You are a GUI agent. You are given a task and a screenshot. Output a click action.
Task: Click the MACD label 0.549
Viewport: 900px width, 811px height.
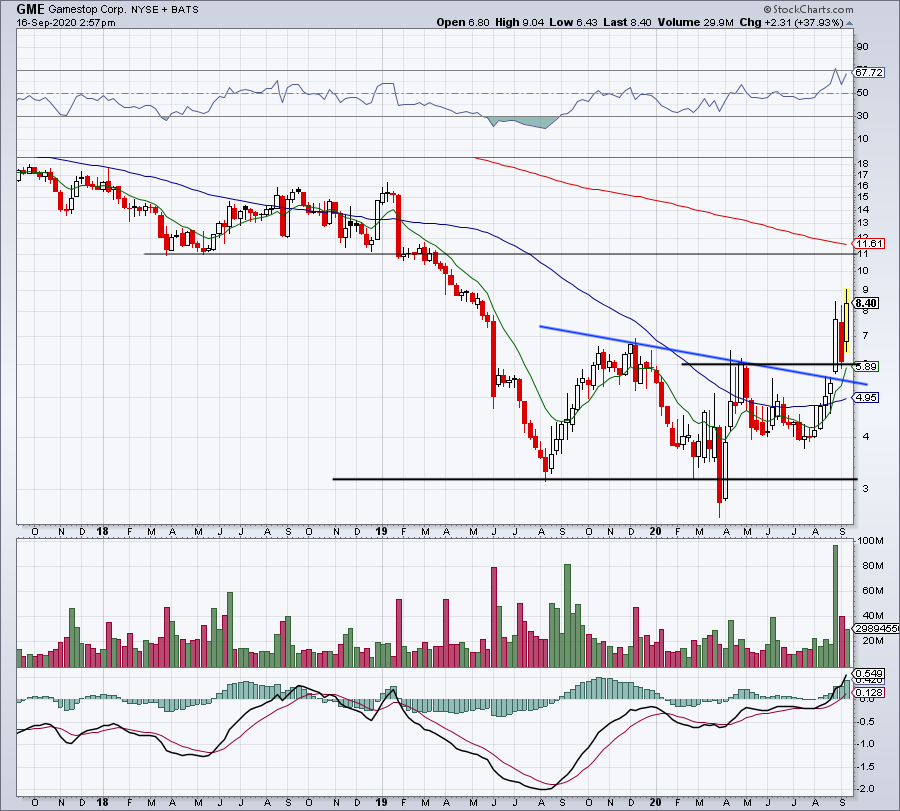click(x=869, y=673)
